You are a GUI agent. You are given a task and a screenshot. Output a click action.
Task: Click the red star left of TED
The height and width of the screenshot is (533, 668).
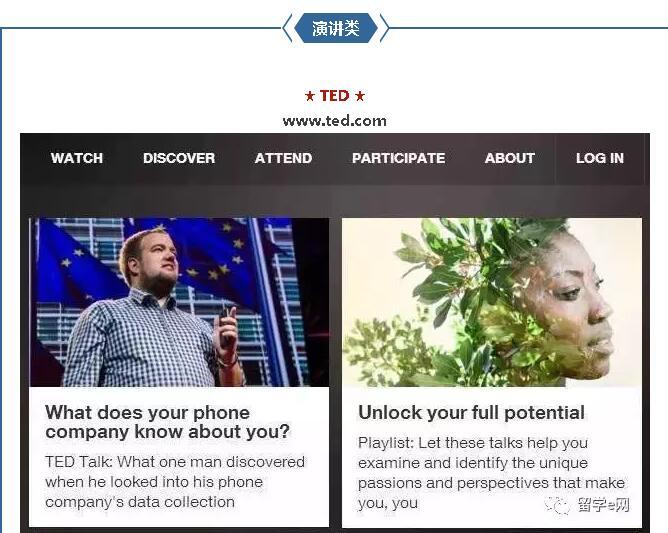coord(310,96)
